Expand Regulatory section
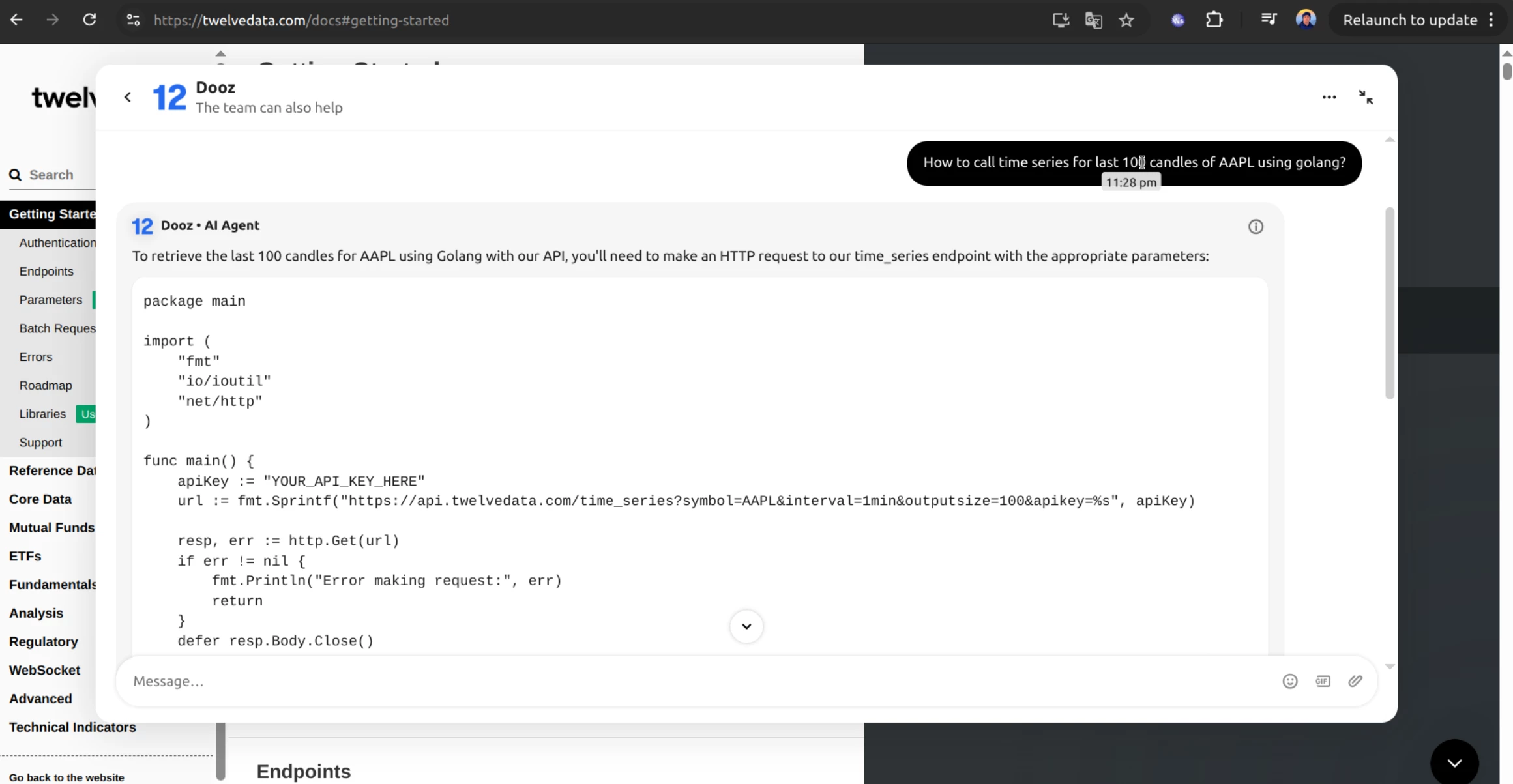Viewport: 1513px width, 784px height. click(44, 642)
